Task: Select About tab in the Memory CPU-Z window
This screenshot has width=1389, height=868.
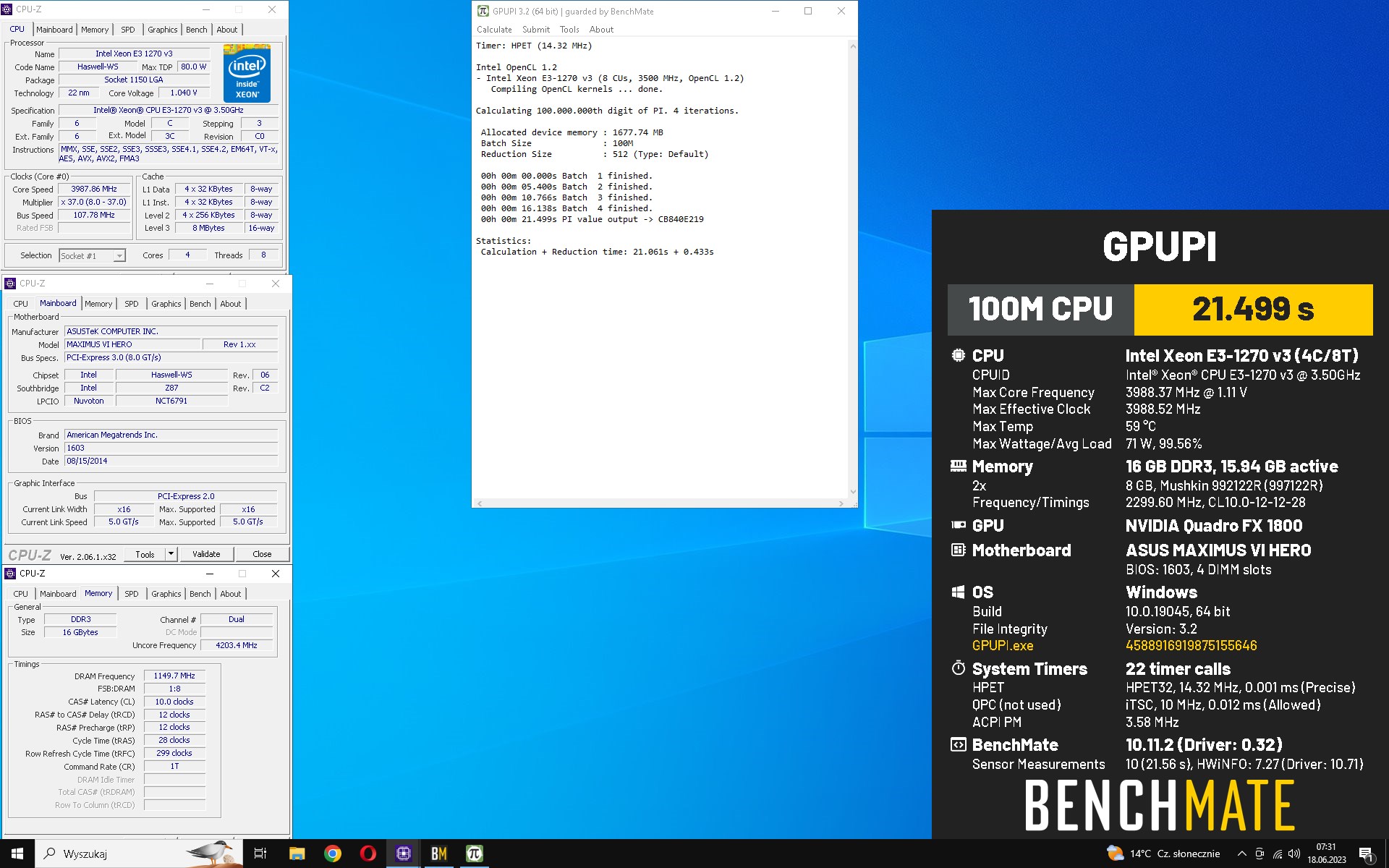Action: pos(230,594)
